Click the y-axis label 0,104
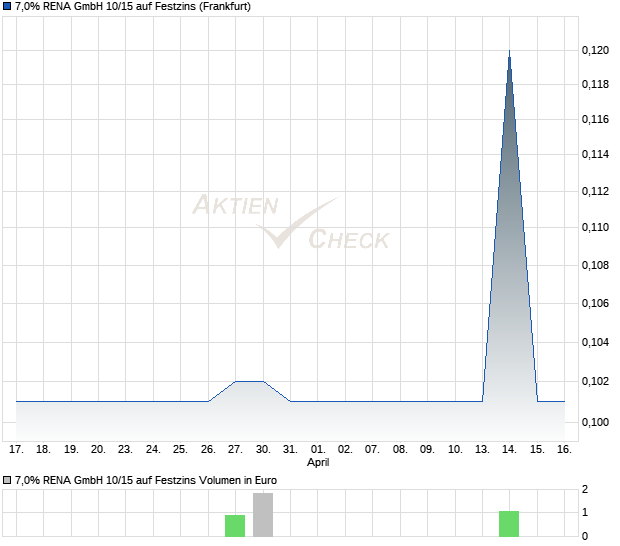 click(595, 342)
